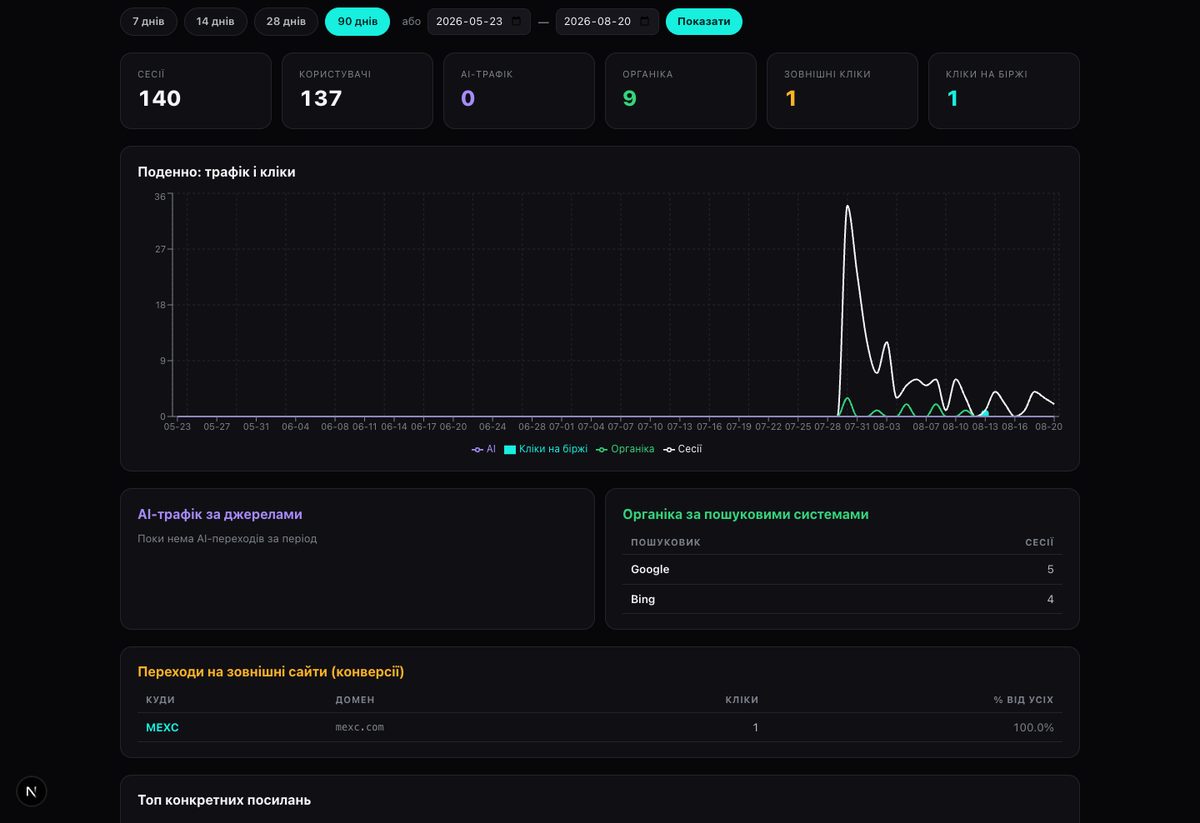Click the Користувачі stat card

357,90
